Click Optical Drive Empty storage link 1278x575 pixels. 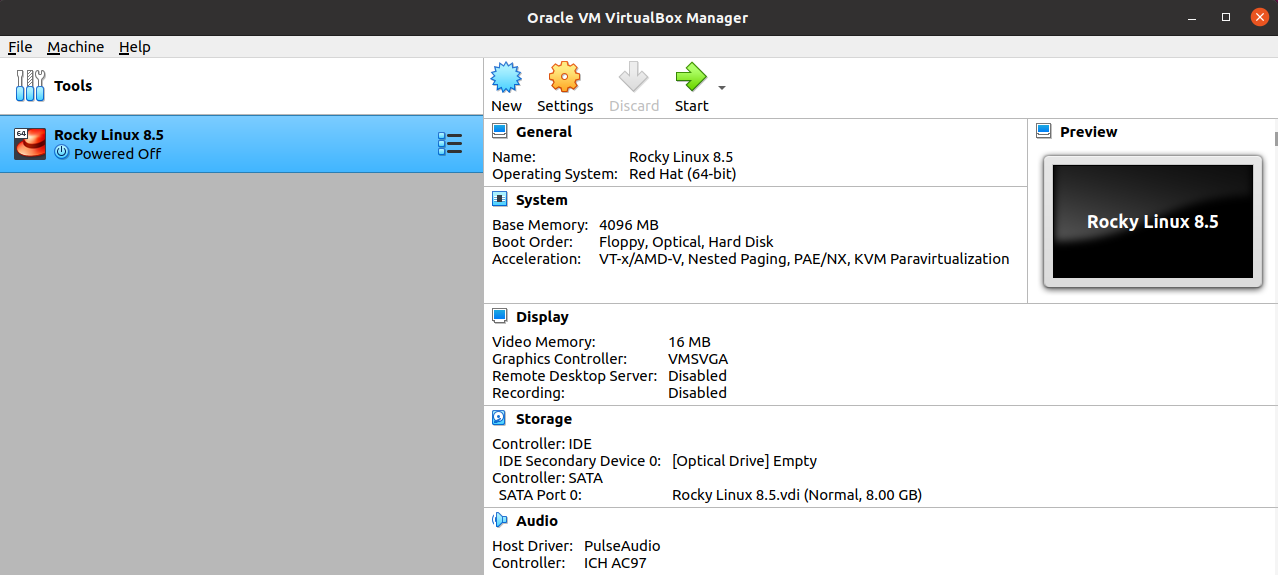(744, 461)
